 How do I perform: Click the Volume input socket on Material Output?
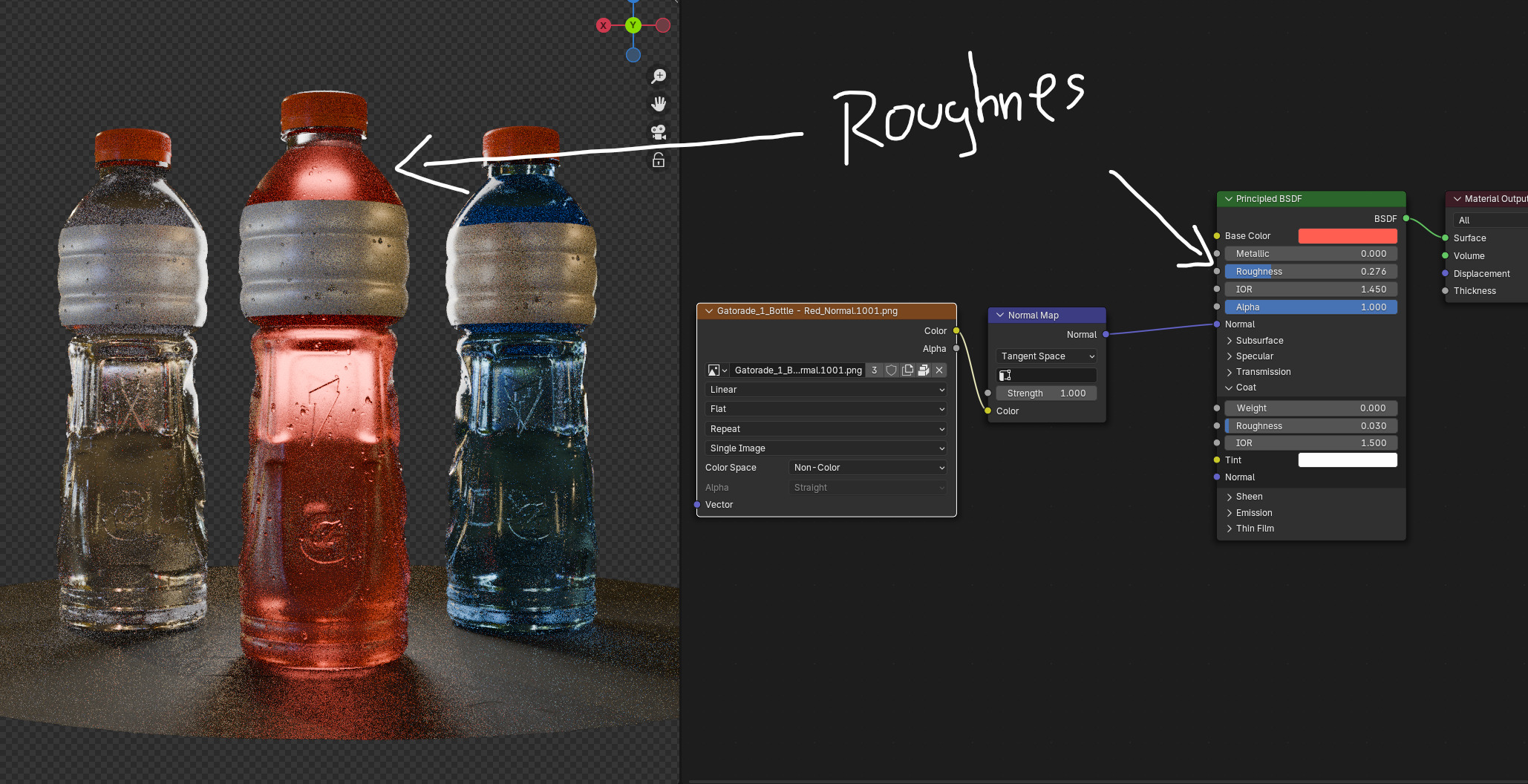click(x=1445, y=256)
